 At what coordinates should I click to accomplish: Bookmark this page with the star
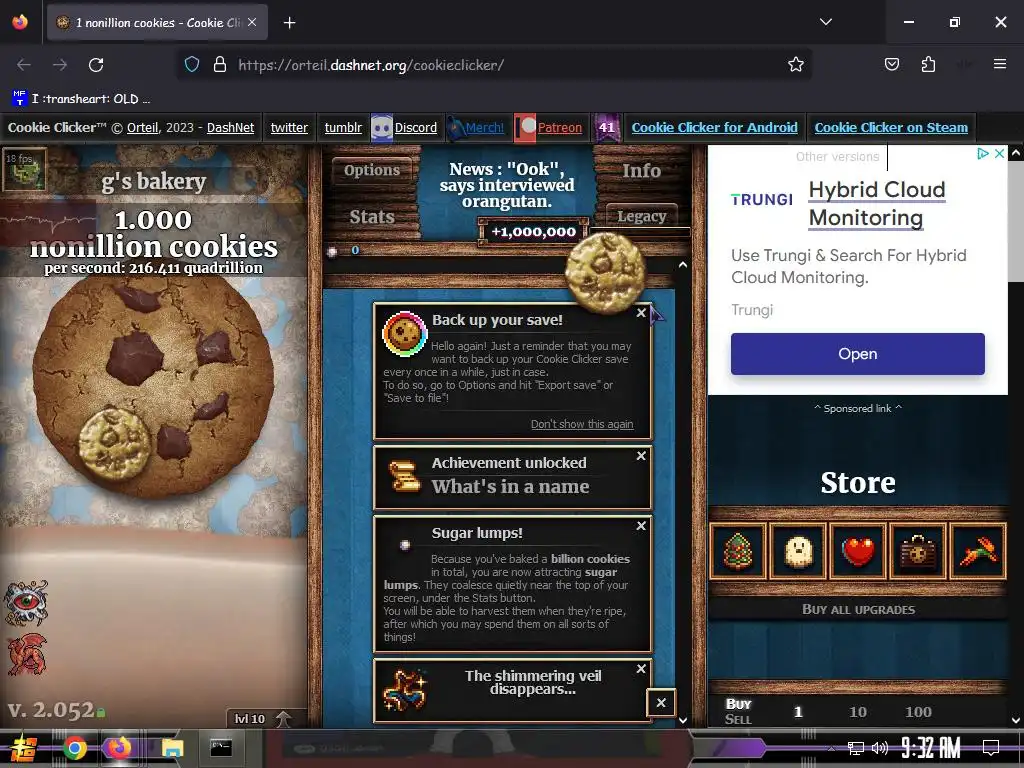(x=795, y=65)
